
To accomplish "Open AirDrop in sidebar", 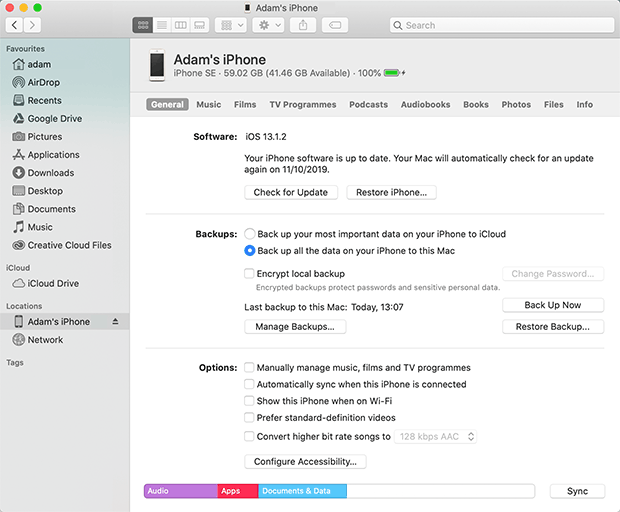I will (65, 82).
